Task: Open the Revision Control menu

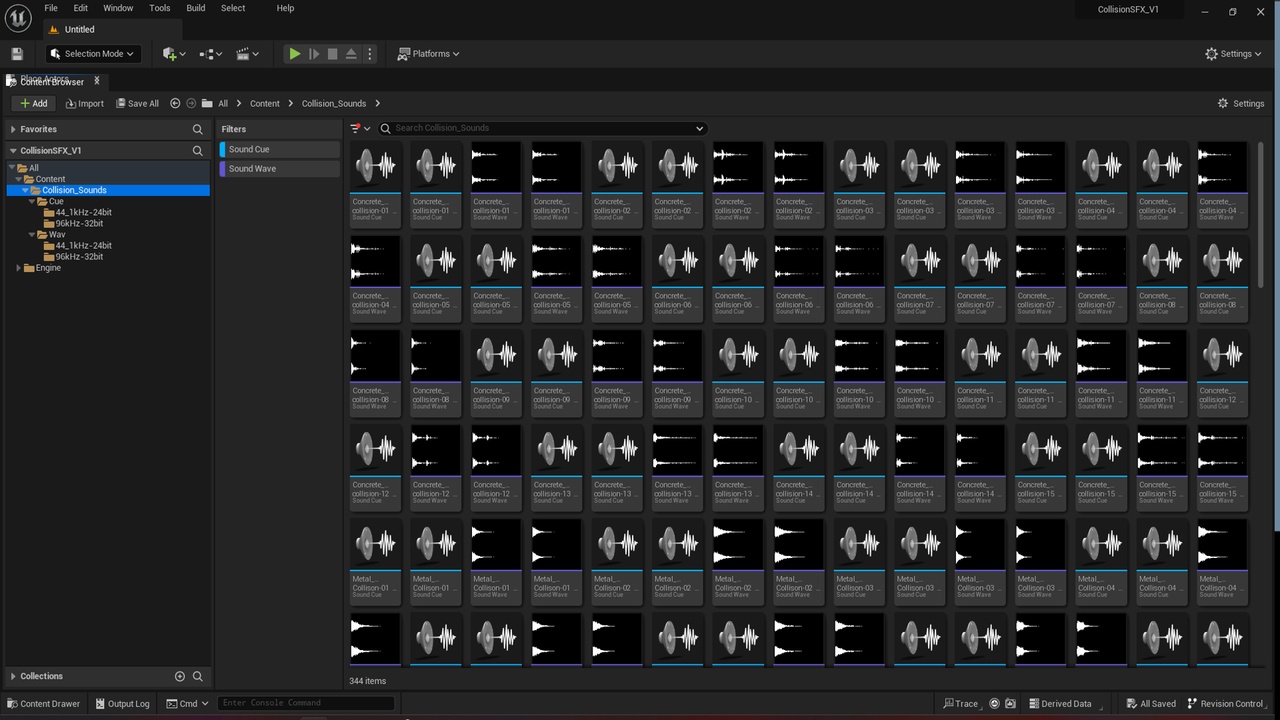Action: point(1225,703)
